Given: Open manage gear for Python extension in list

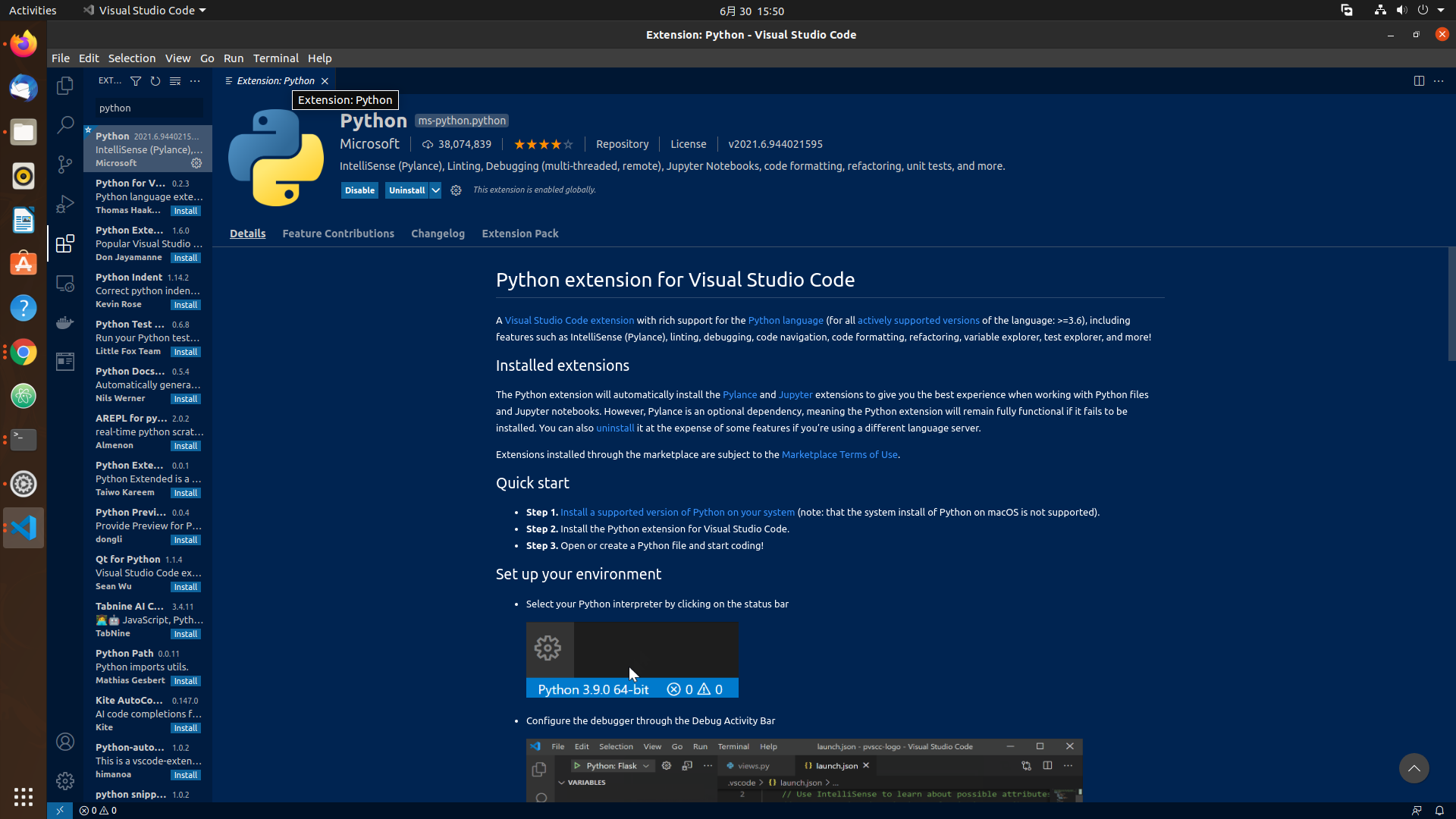Looking at the screenshot, I should 196,163.
